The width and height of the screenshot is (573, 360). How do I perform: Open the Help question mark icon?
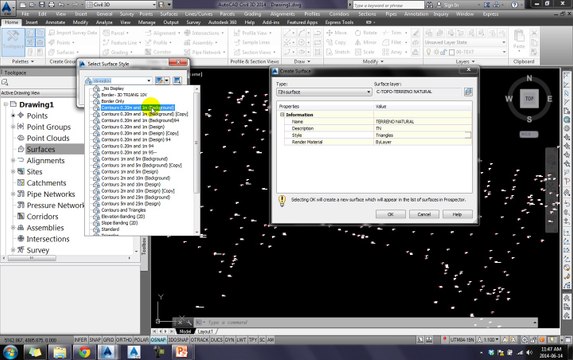tap(514, 5)
